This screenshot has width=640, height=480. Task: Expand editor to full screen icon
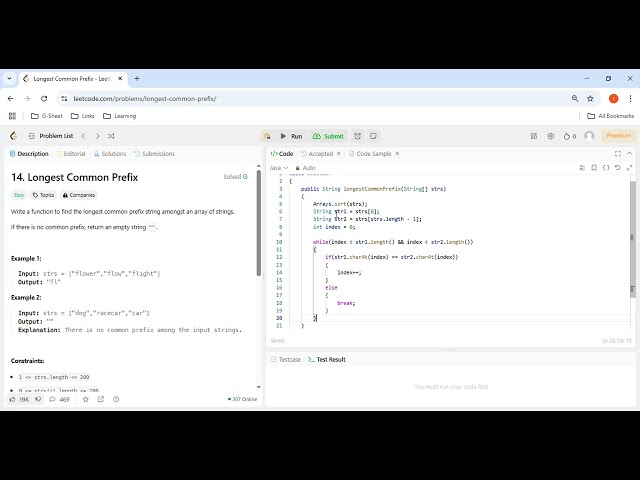pyautogui.click(x=629, y=168)
